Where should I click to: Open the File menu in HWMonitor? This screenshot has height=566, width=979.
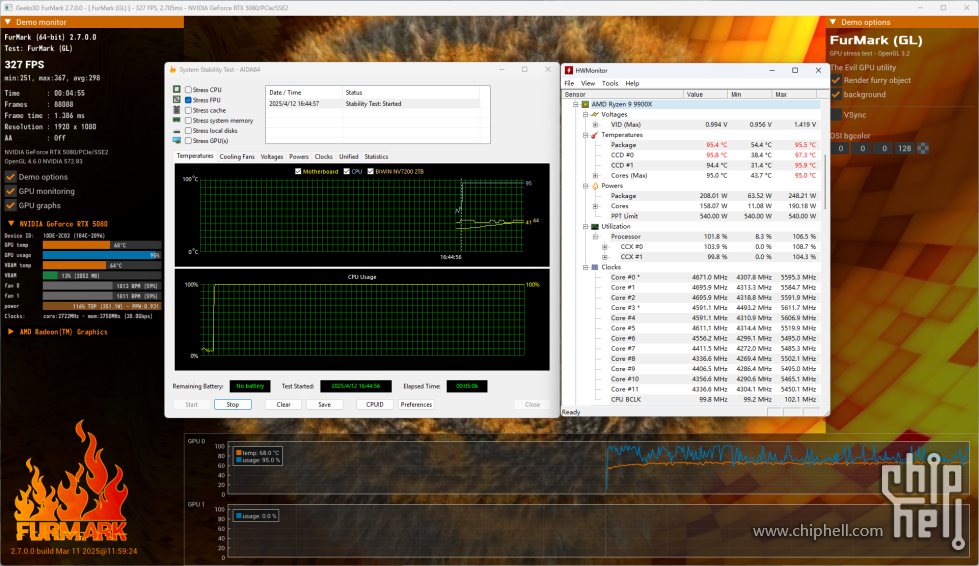click(x=569, y=83)
